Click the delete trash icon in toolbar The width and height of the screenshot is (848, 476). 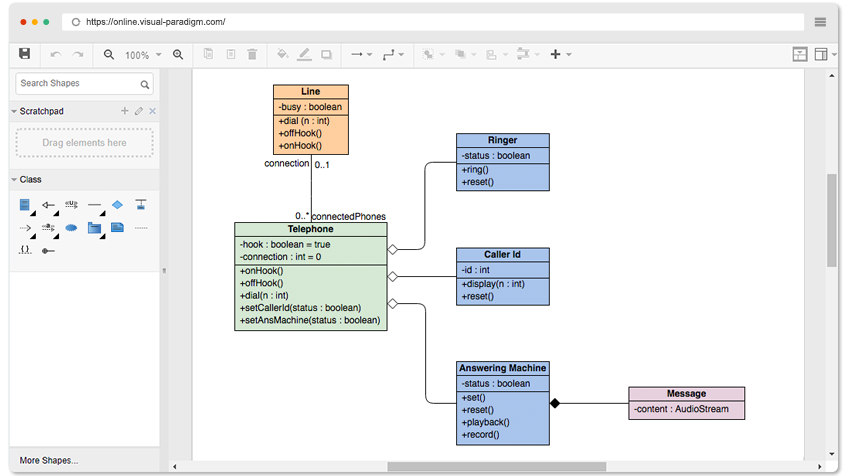(x=252, y=54)
